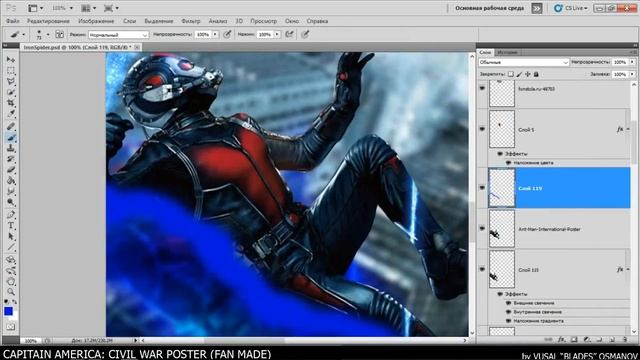640x360 pixels.
Task: Close the IronSpider.psd document tab
Action: point(137,47)
